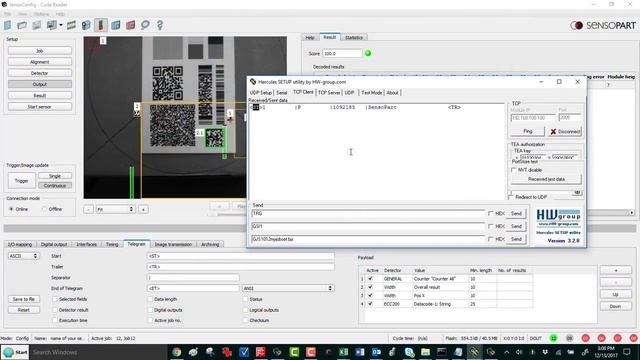Viewport: 640px width, 360px height.
Task: Open Chrome from the taskbar
Action: click(176, 352)
